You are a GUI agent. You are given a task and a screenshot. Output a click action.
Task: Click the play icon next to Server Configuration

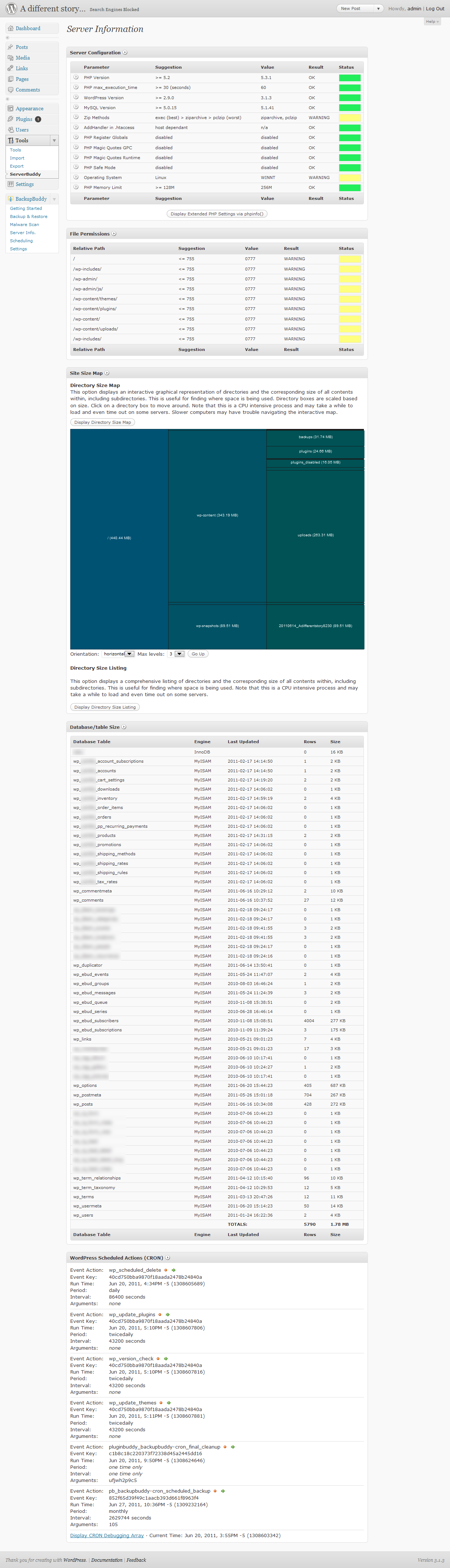tap(125, 52)
